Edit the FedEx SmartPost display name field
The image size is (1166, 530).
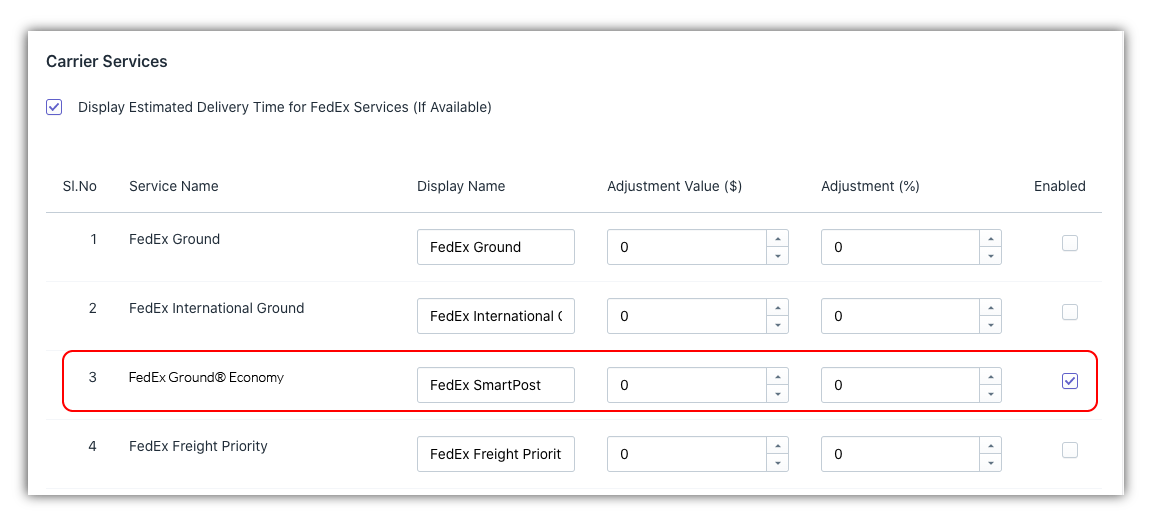pos(496,385)
